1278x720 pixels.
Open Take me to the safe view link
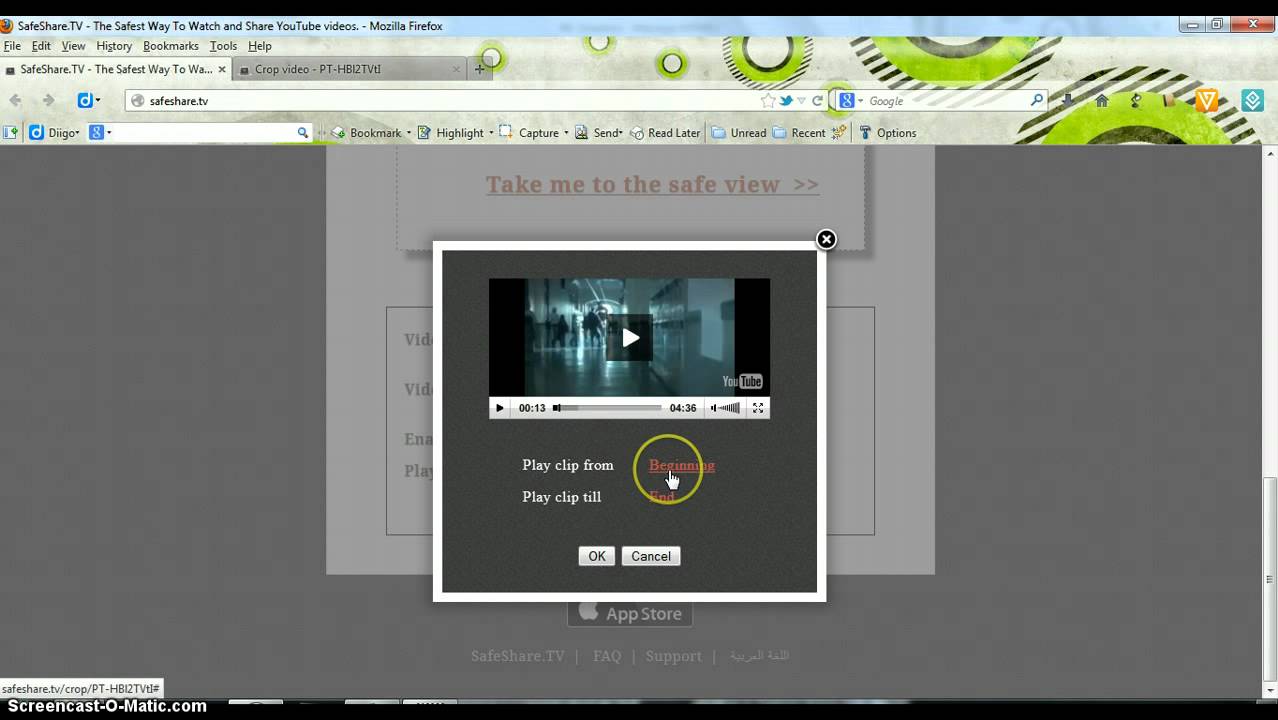(x=652, y=184)
